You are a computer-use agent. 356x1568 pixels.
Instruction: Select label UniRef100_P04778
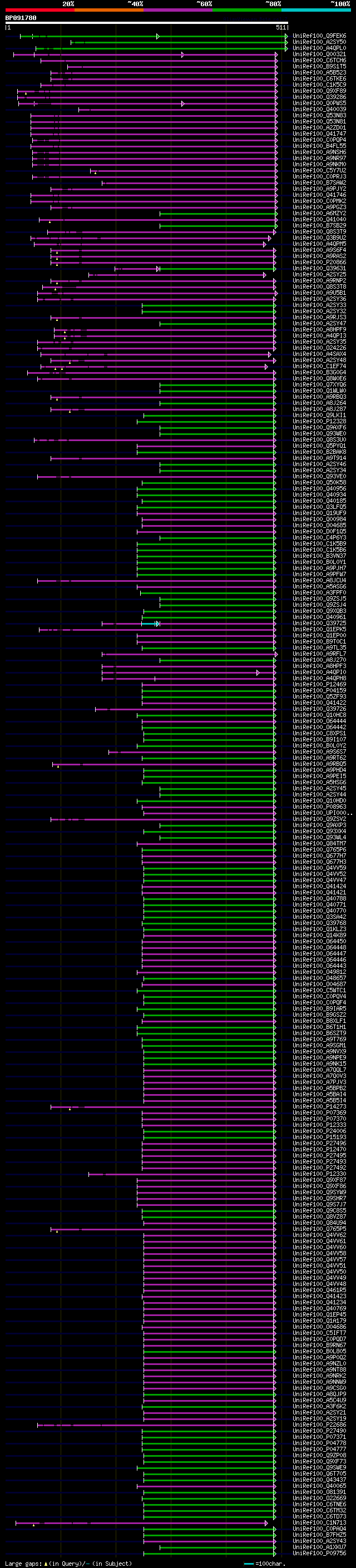(319, 1443)
